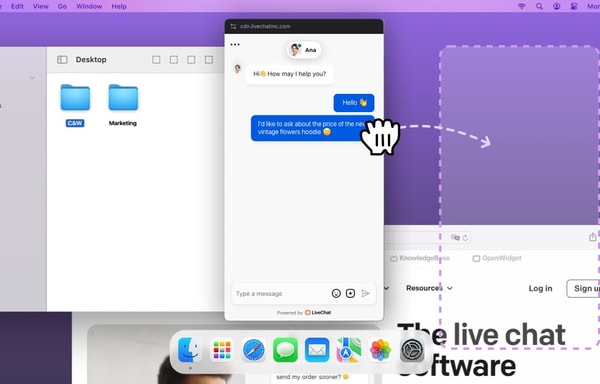Launch Safari from the Dock
600x384 pixels.
tap(254, 350)
